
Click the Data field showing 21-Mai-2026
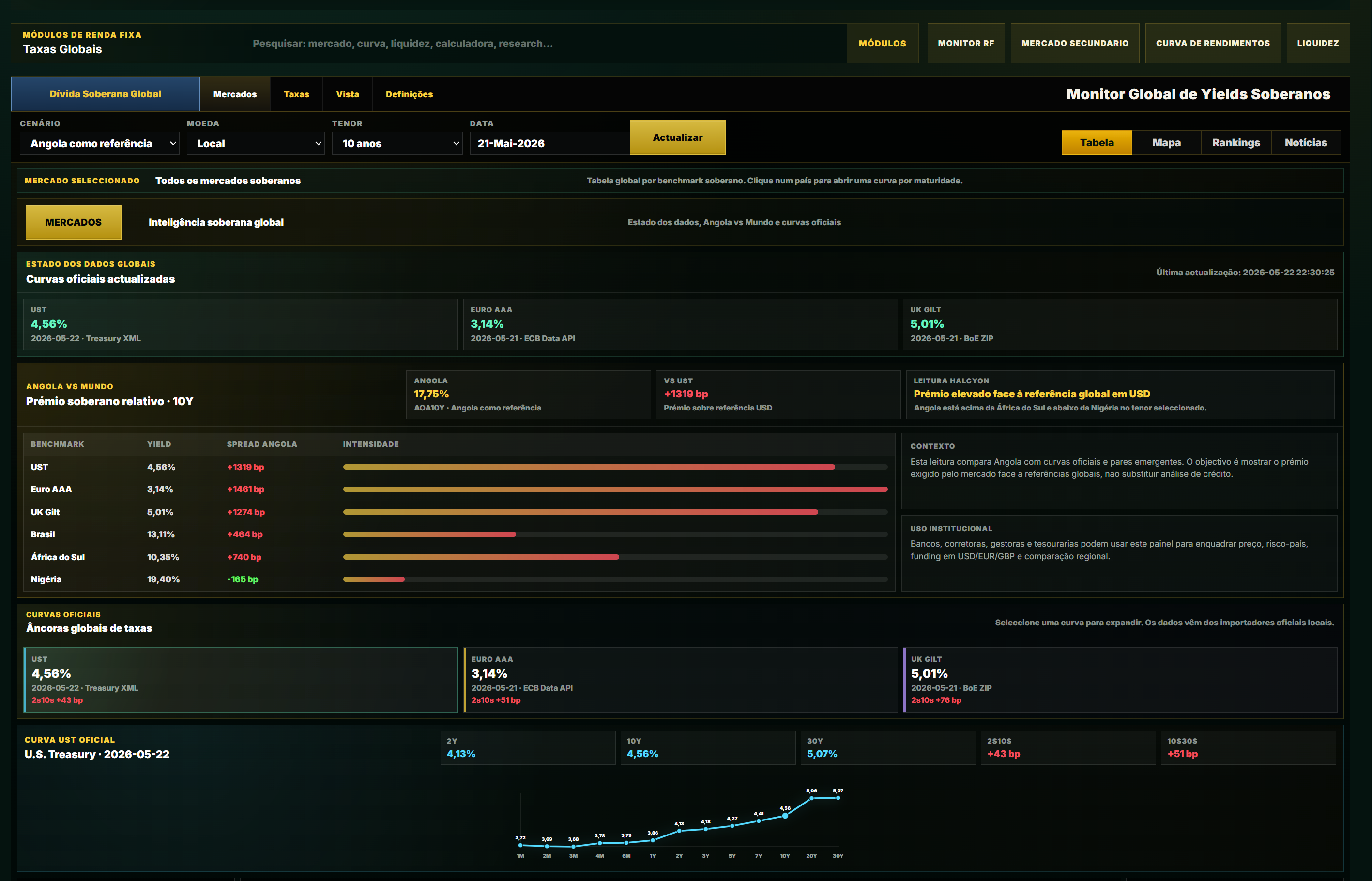pyautogui.click(x=549, y=143)
